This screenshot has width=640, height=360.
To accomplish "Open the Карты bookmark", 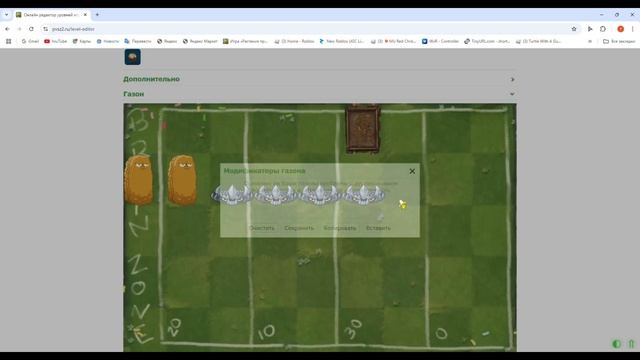I will pos(82,41).
